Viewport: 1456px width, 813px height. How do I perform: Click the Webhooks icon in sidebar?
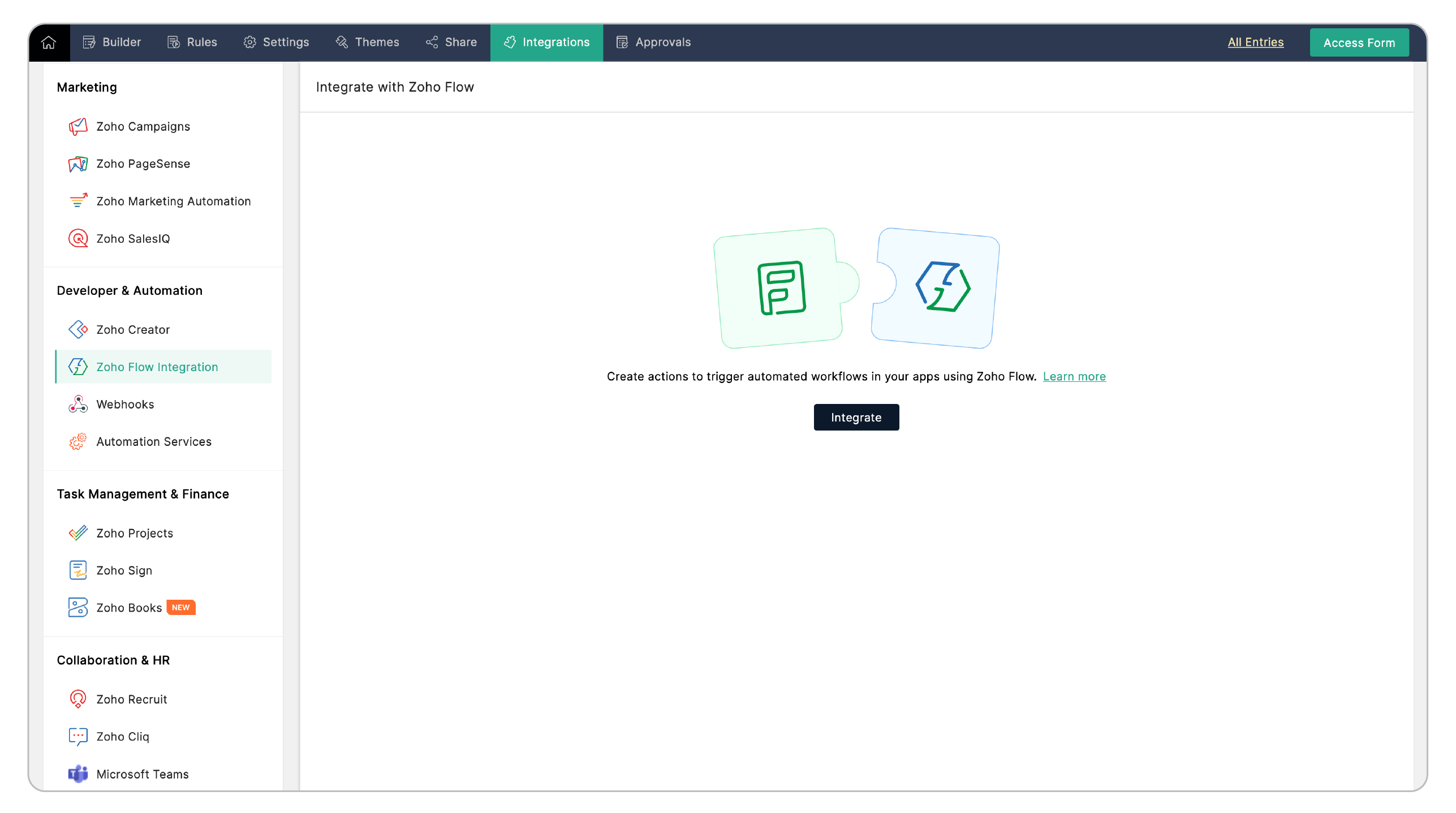point(78,405)
